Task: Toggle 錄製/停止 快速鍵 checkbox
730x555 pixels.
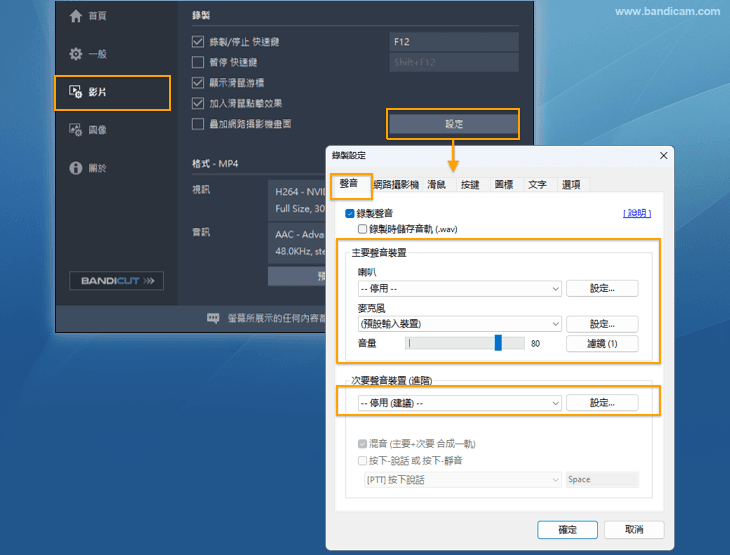Action: (x=198, y=42)
